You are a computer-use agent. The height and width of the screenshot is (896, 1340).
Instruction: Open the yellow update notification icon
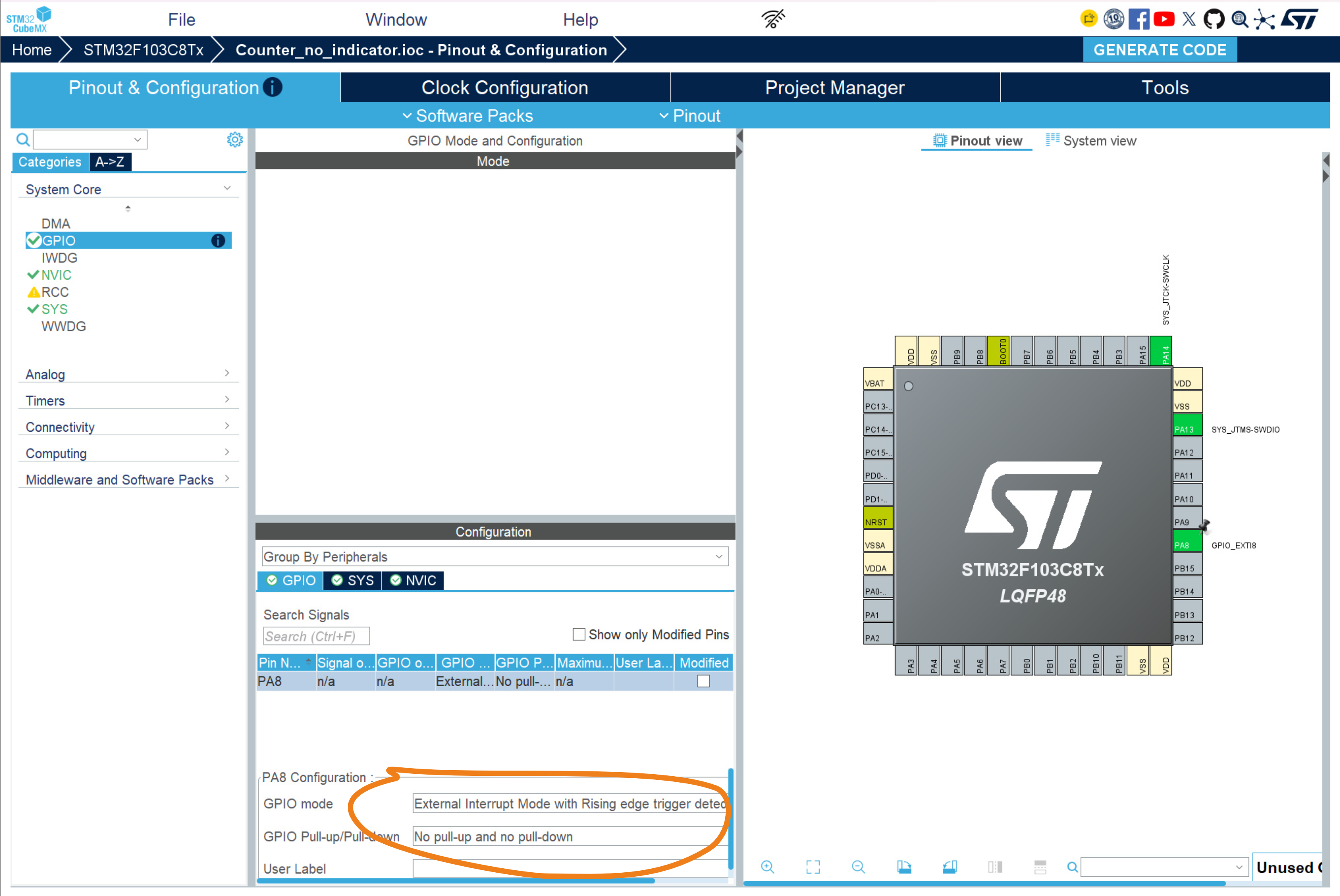click(x=1089, y=19)
